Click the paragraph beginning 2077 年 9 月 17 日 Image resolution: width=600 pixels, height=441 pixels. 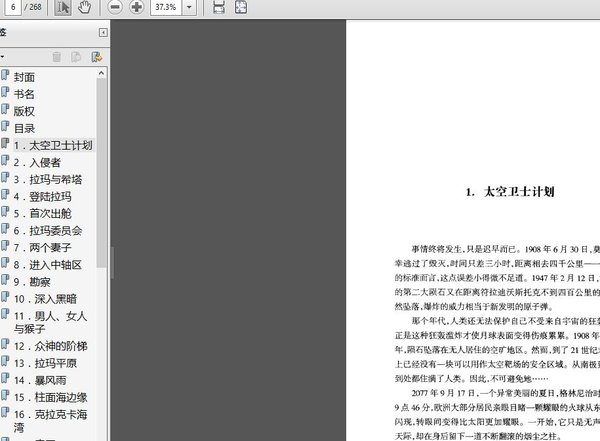pyautogui.click(x=497, y=415)
